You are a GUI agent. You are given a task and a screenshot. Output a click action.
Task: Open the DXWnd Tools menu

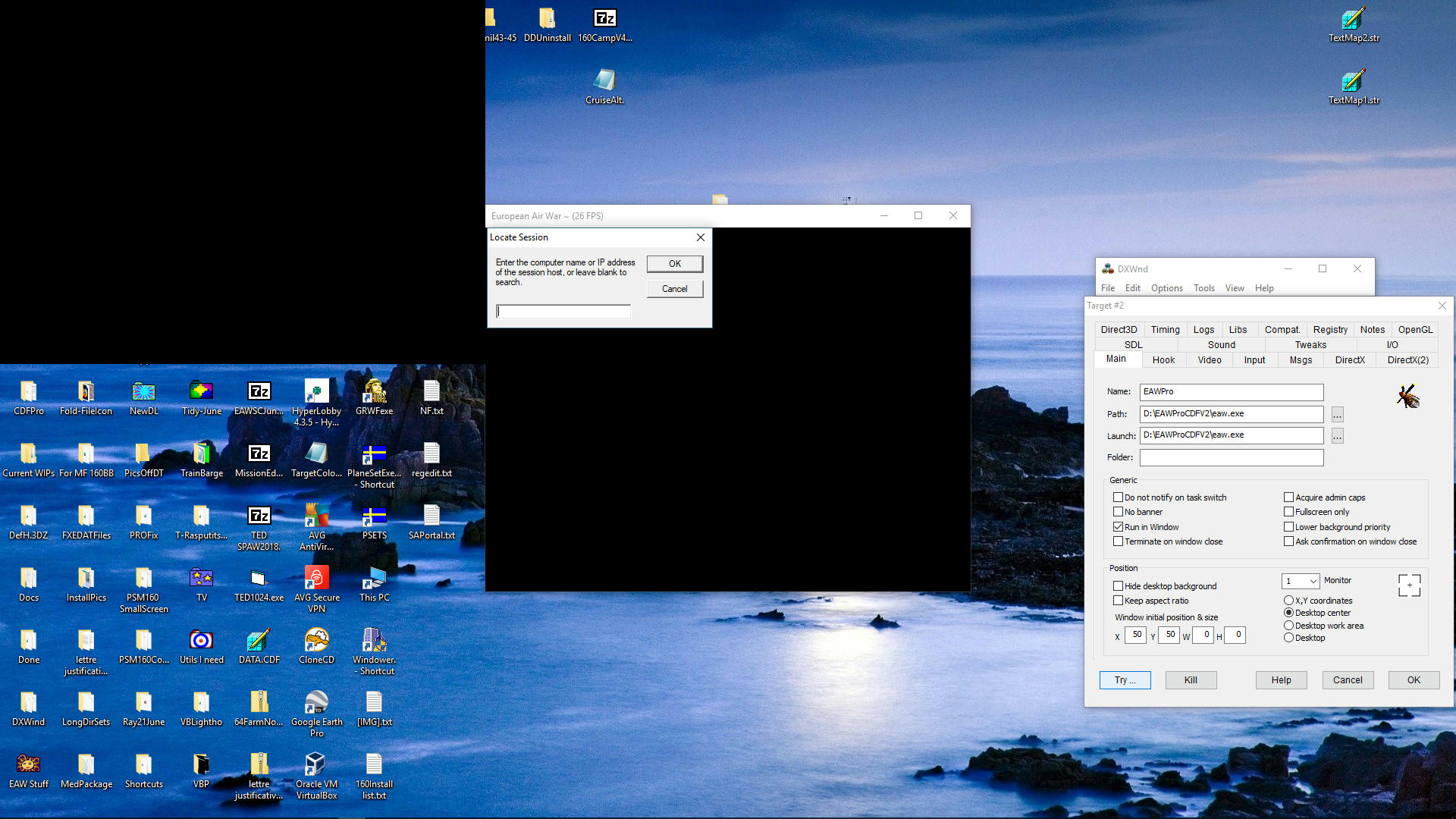point(1203,288)
